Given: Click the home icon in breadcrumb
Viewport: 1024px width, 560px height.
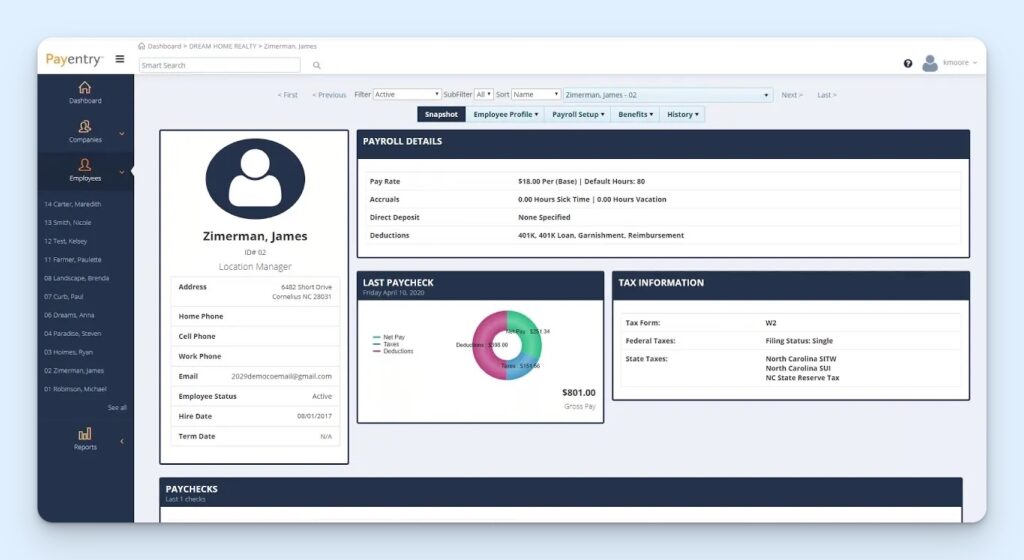Looking at the screenshot, I should click(x=142, y=46).
